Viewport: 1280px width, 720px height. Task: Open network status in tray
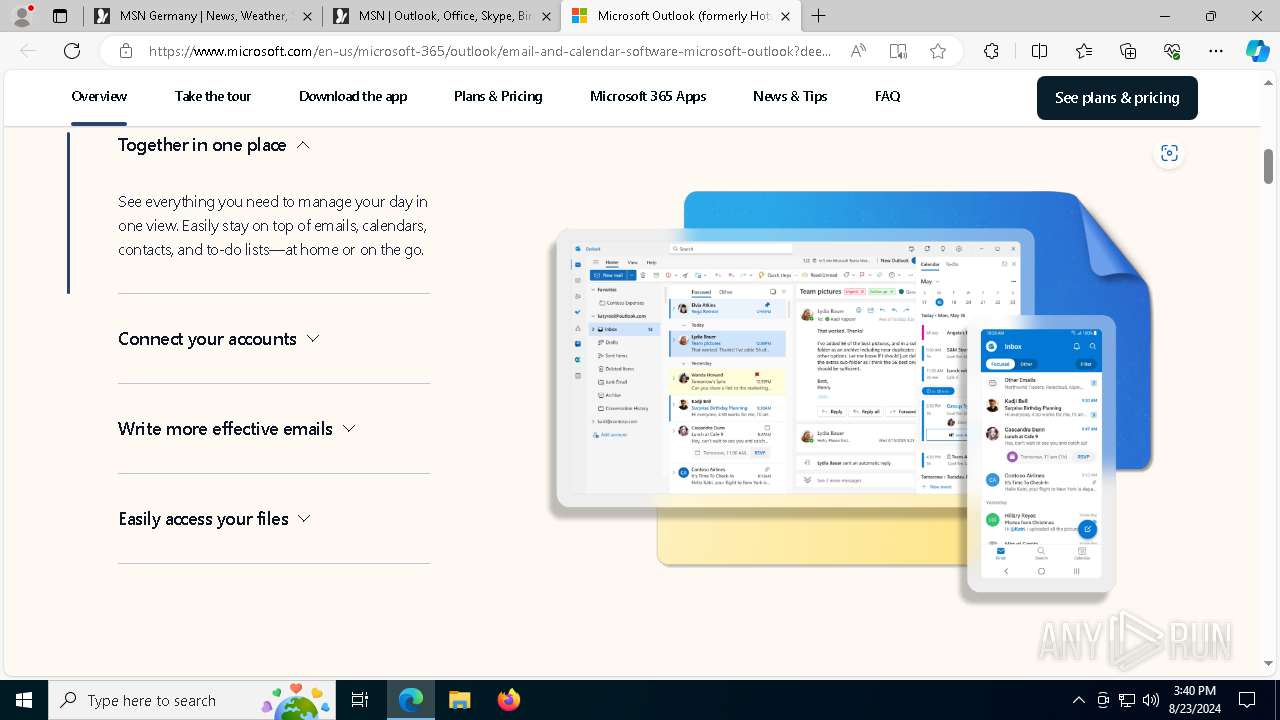1127,700
